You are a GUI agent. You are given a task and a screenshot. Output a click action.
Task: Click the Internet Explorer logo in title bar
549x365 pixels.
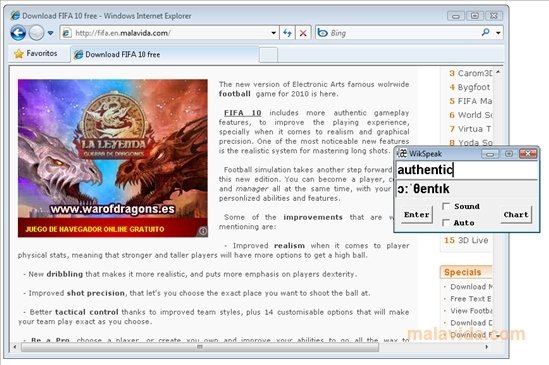pos(15,16)
